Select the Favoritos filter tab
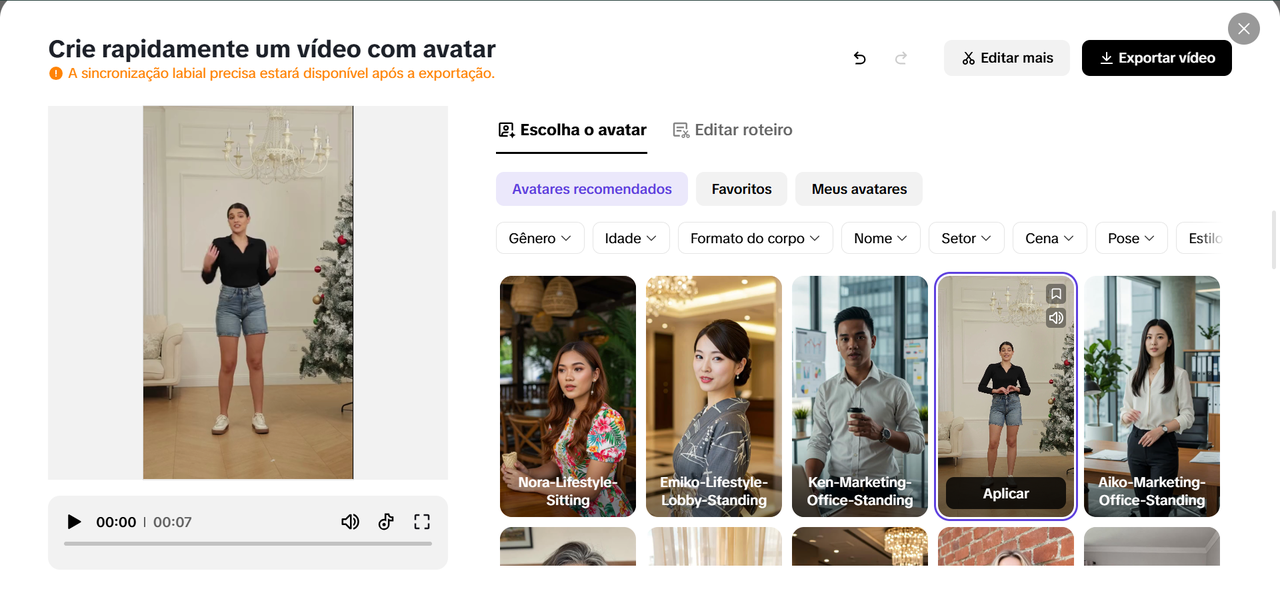The image size is (1280, 593). point(741,189)
